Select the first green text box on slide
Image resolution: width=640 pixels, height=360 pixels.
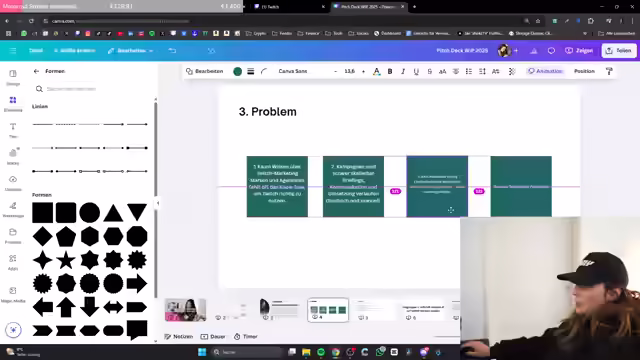tap(277, 187)
